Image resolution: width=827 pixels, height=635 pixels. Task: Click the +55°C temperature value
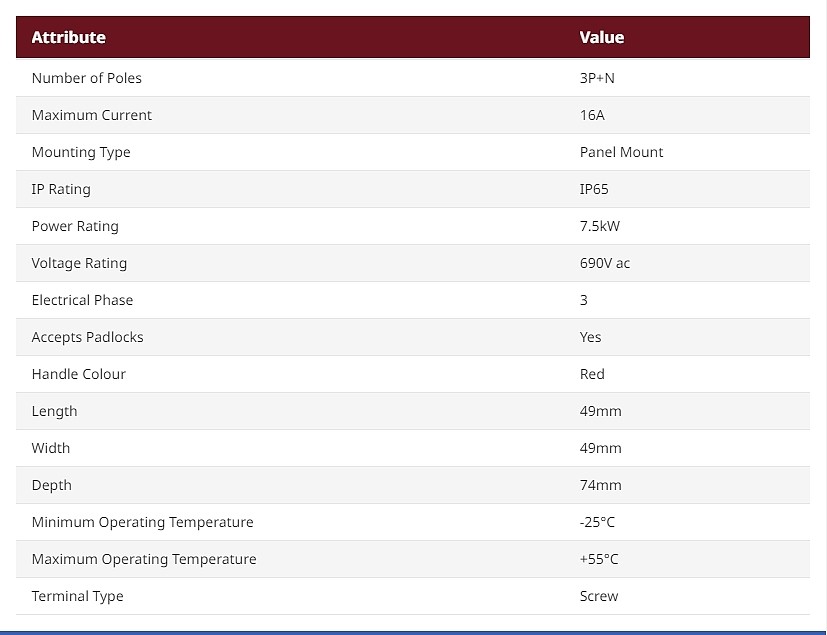click(599, 559)
